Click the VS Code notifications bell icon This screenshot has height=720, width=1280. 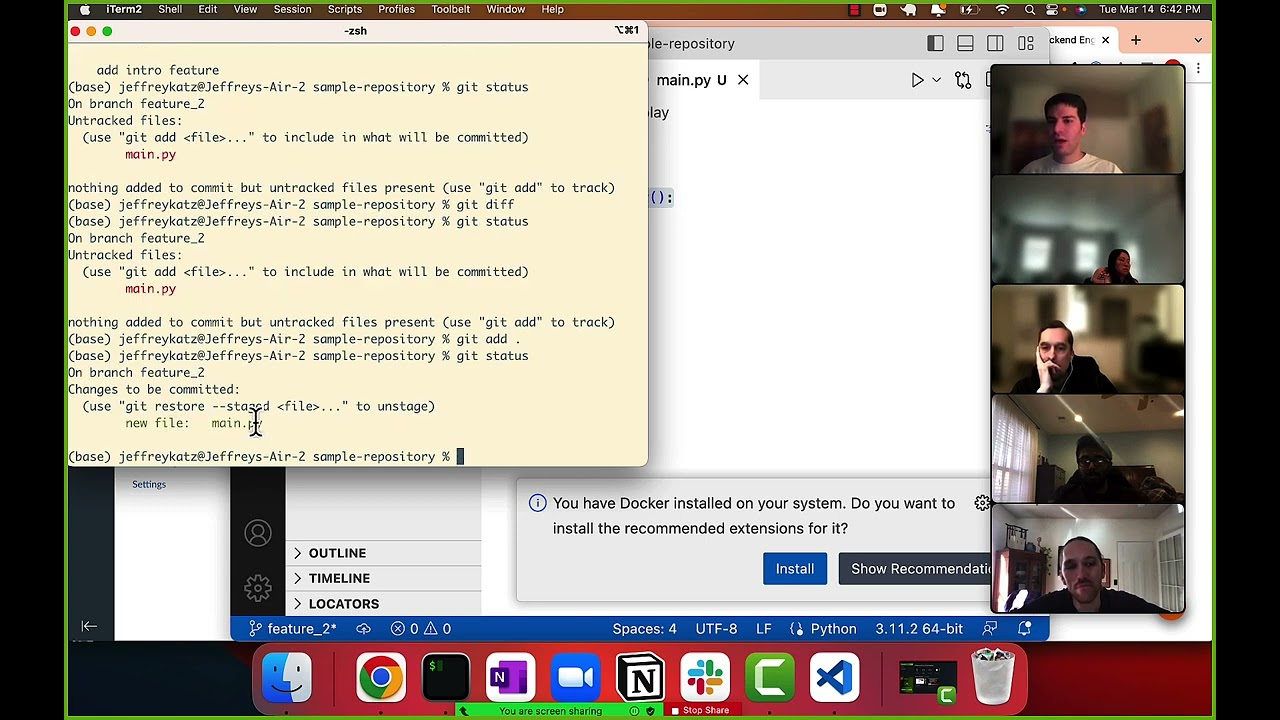pyautogui.click(x=1025, y=629)
